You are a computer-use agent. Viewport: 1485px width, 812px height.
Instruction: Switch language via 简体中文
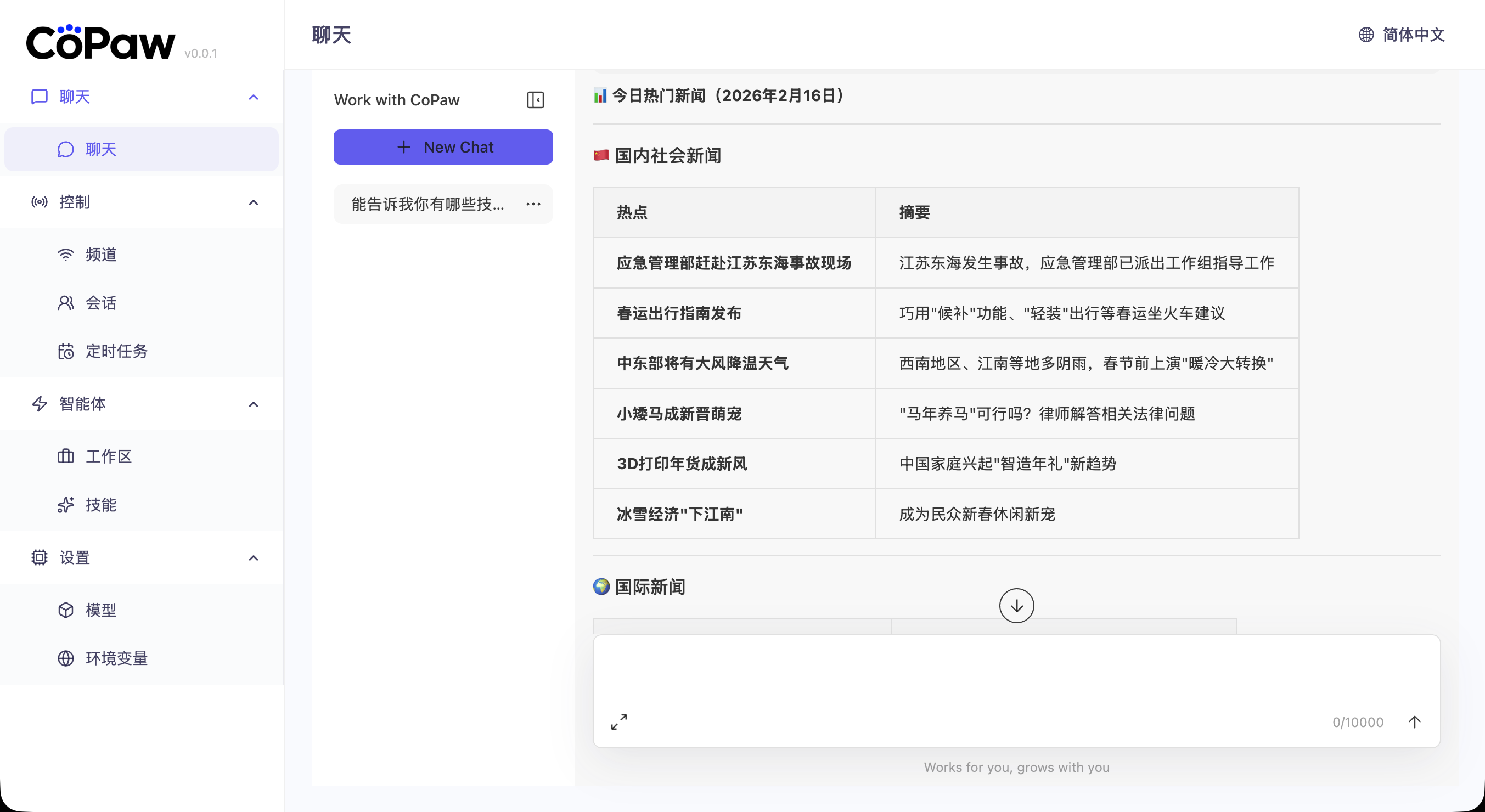click(x=1413, y=35)
